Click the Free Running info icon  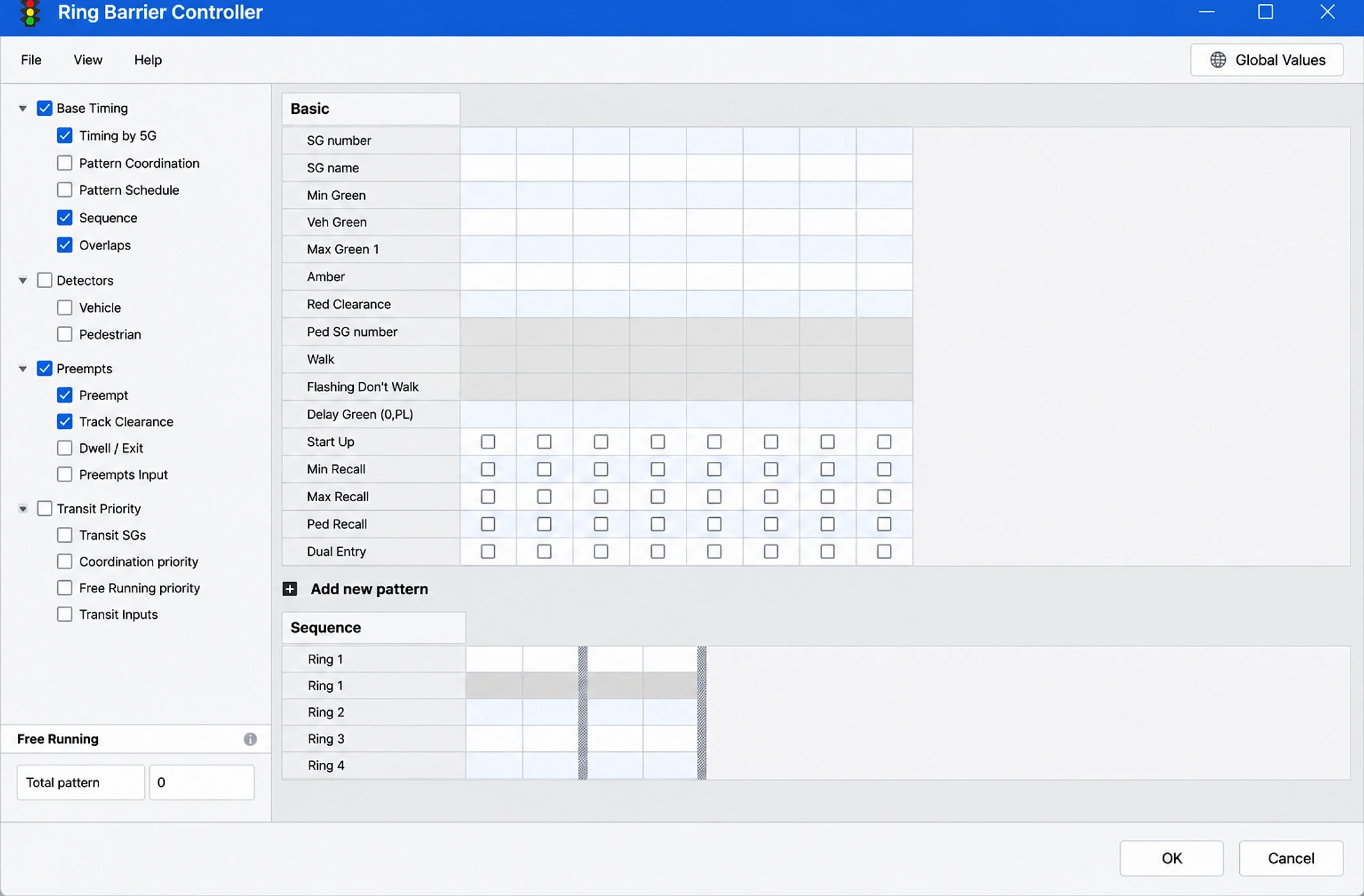point(250,739)
